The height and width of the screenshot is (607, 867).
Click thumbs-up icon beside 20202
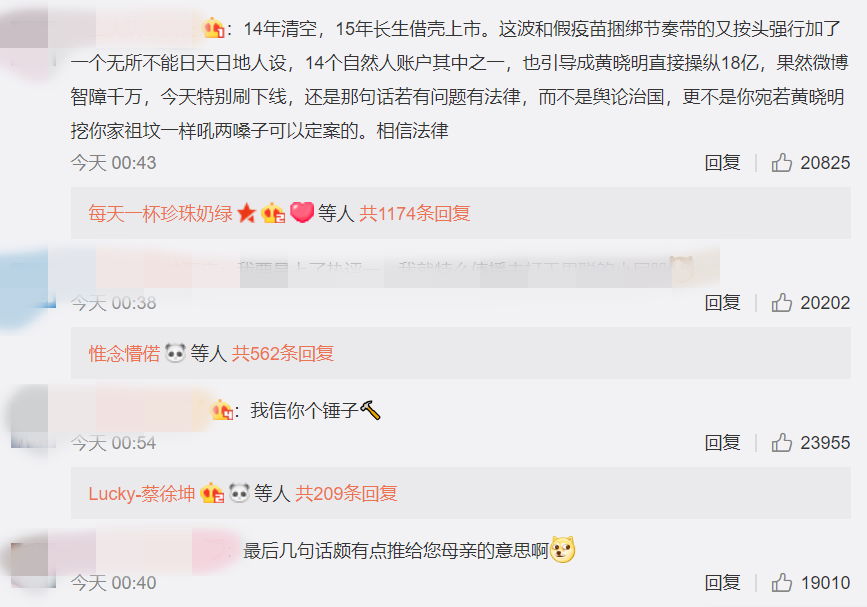click(781, 302)
